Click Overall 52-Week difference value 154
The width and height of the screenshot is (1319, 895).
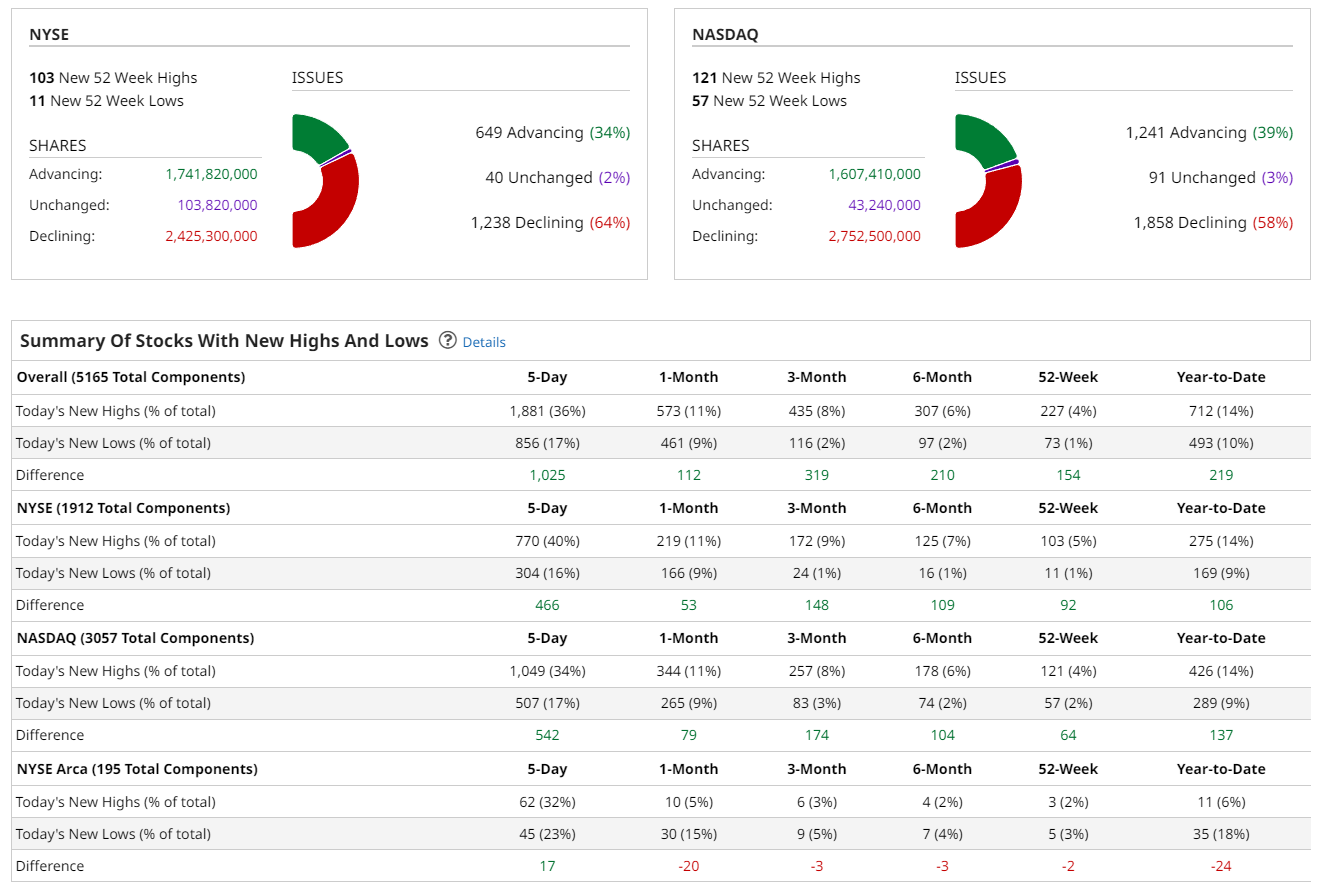1069,475
